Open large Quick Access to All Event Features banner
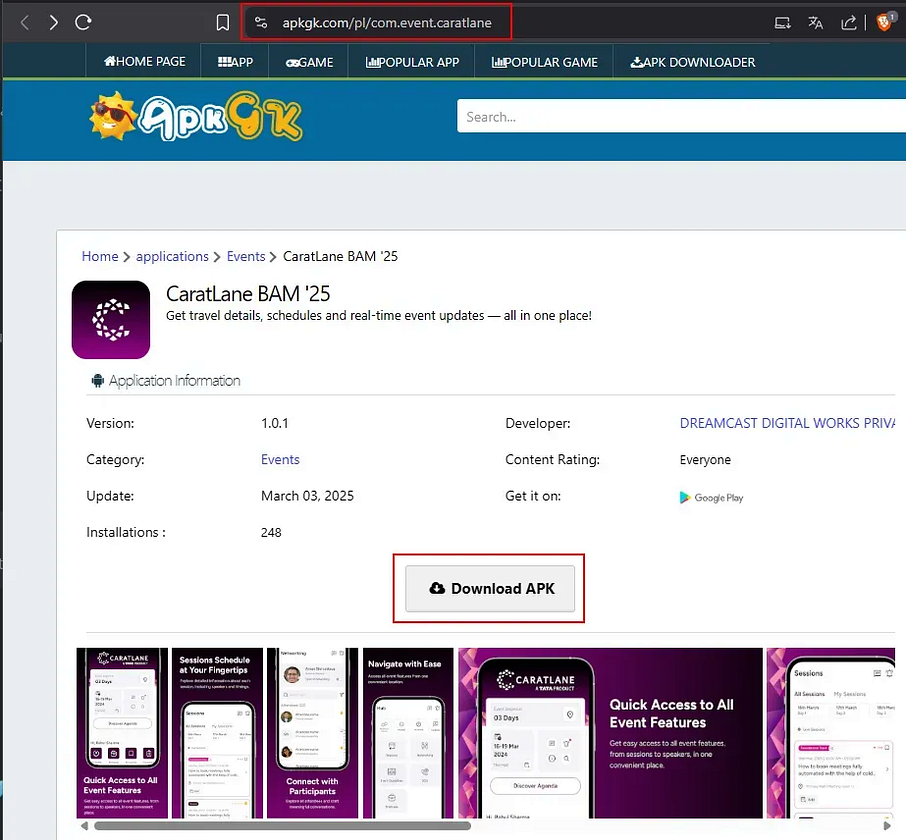Screen dimensions: 906x840 (x=610, y=733)
